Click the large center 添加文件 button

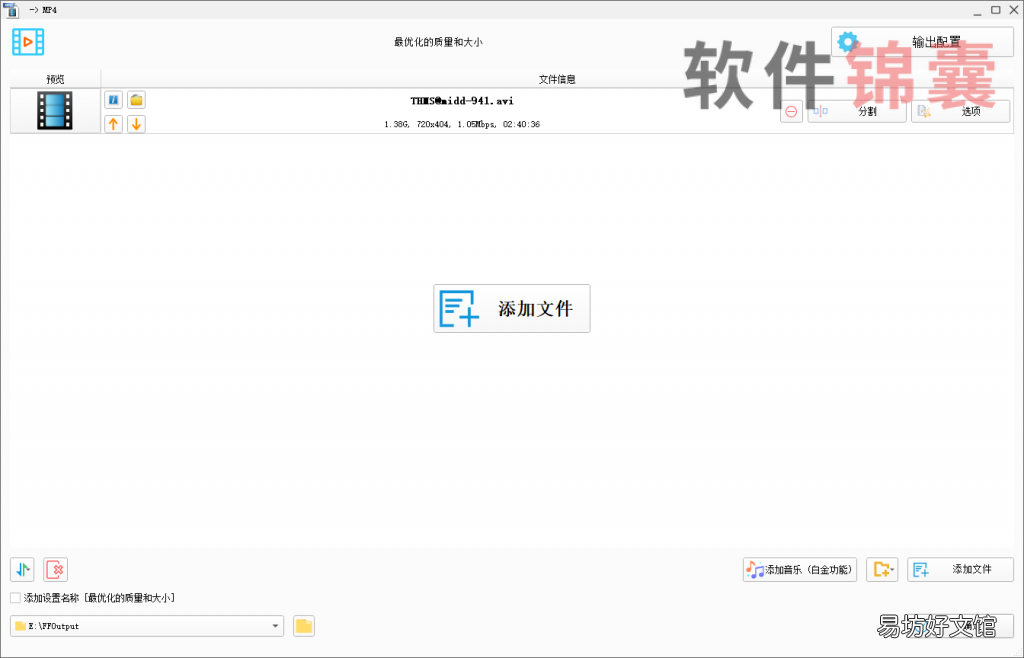[512, 308]
